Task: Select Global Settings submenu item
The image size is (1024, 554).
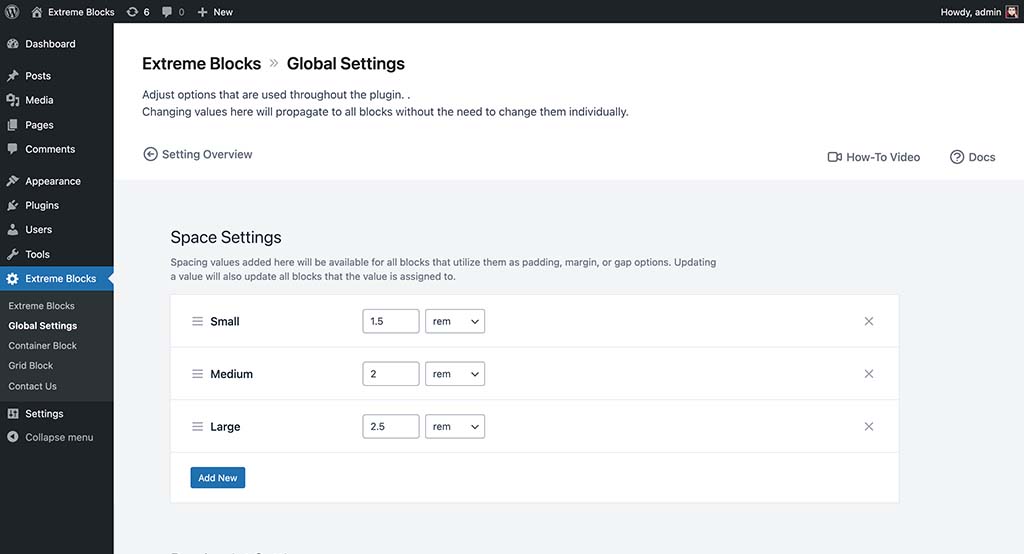Action: coord(42,325)
